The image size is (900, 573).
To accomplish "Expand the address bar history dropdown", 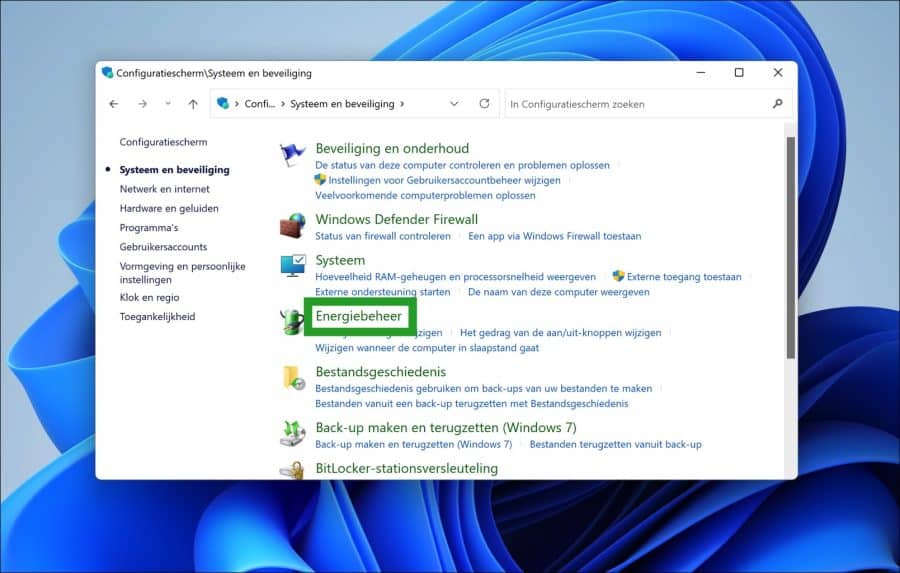I will click(454, 104).
